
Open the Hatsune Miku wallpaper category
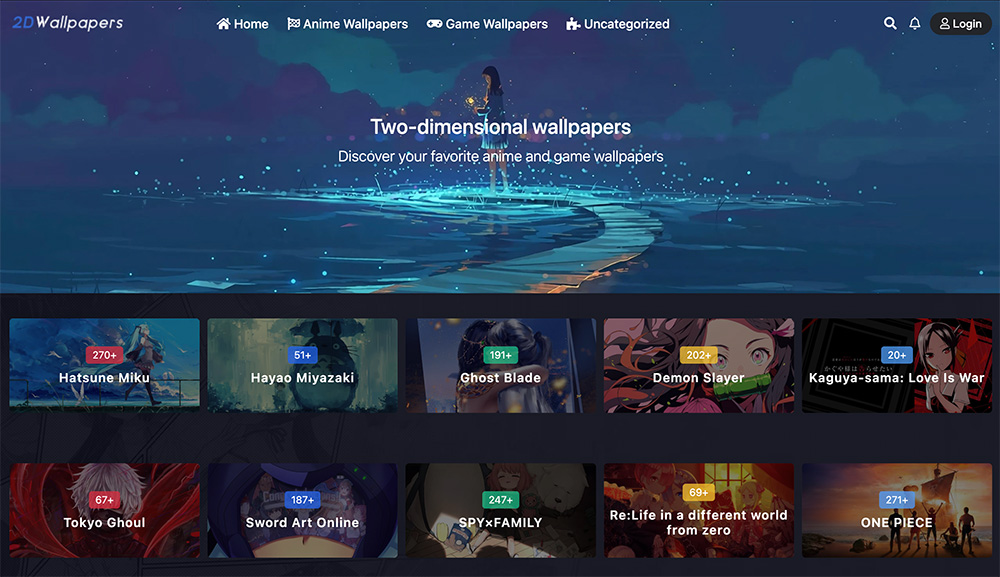point(105,365)
